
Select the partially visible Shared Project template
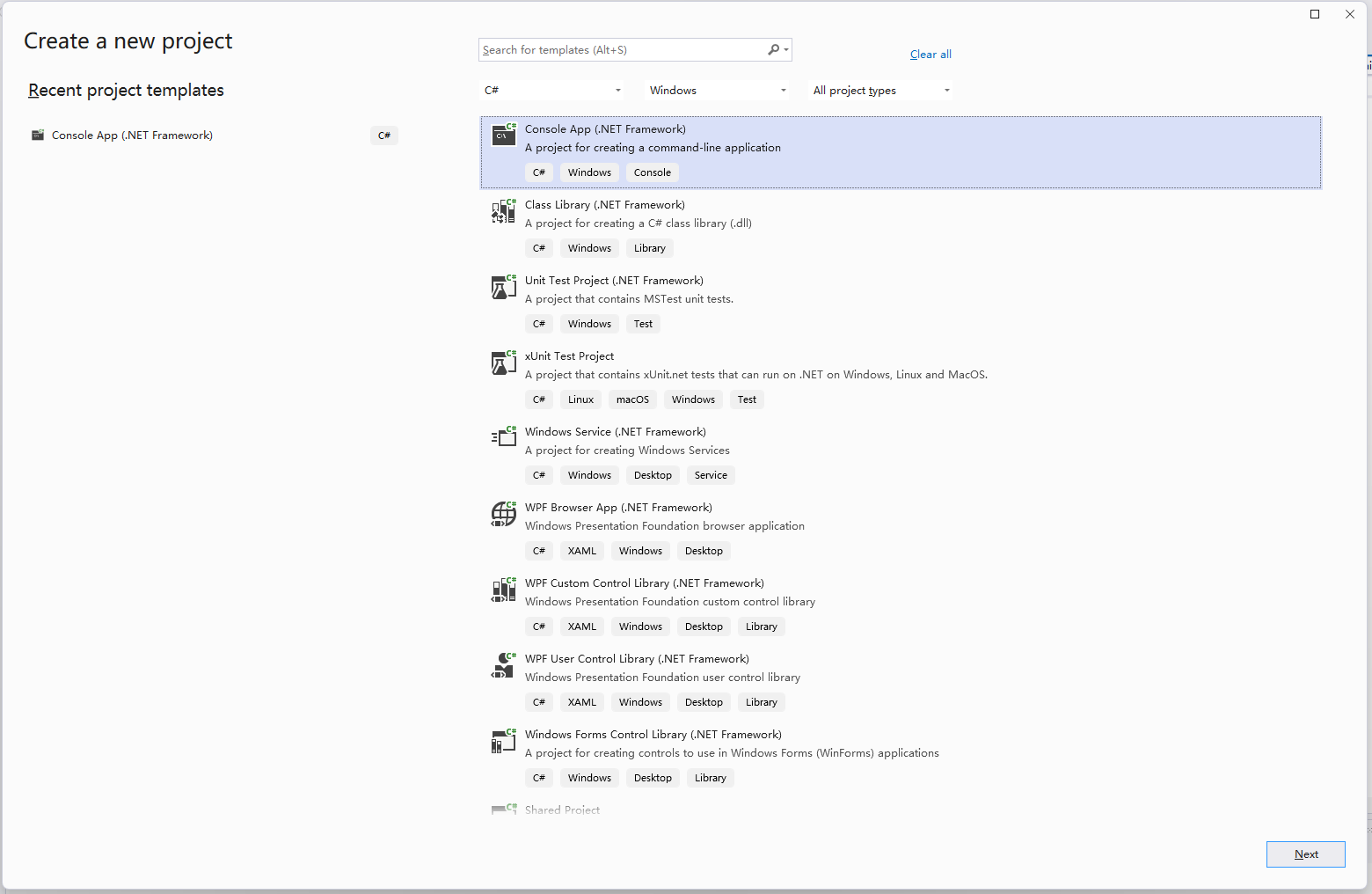pyautogui.click(x=562, y=810)
